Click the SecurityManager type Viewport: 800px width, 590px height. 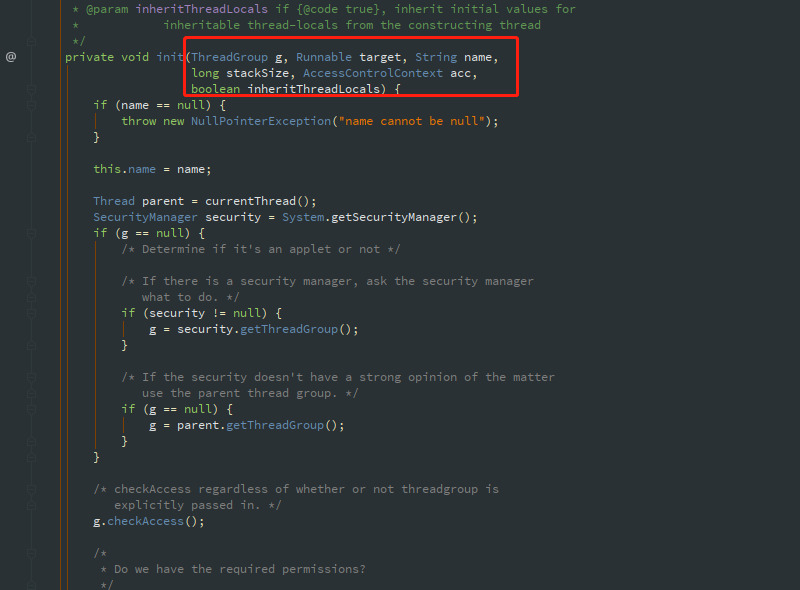[x=145, y=217]
